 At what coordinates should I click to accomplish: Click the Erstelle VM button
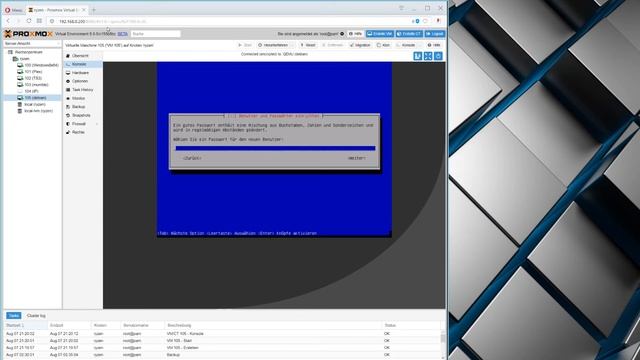click(x=380, y=34)
